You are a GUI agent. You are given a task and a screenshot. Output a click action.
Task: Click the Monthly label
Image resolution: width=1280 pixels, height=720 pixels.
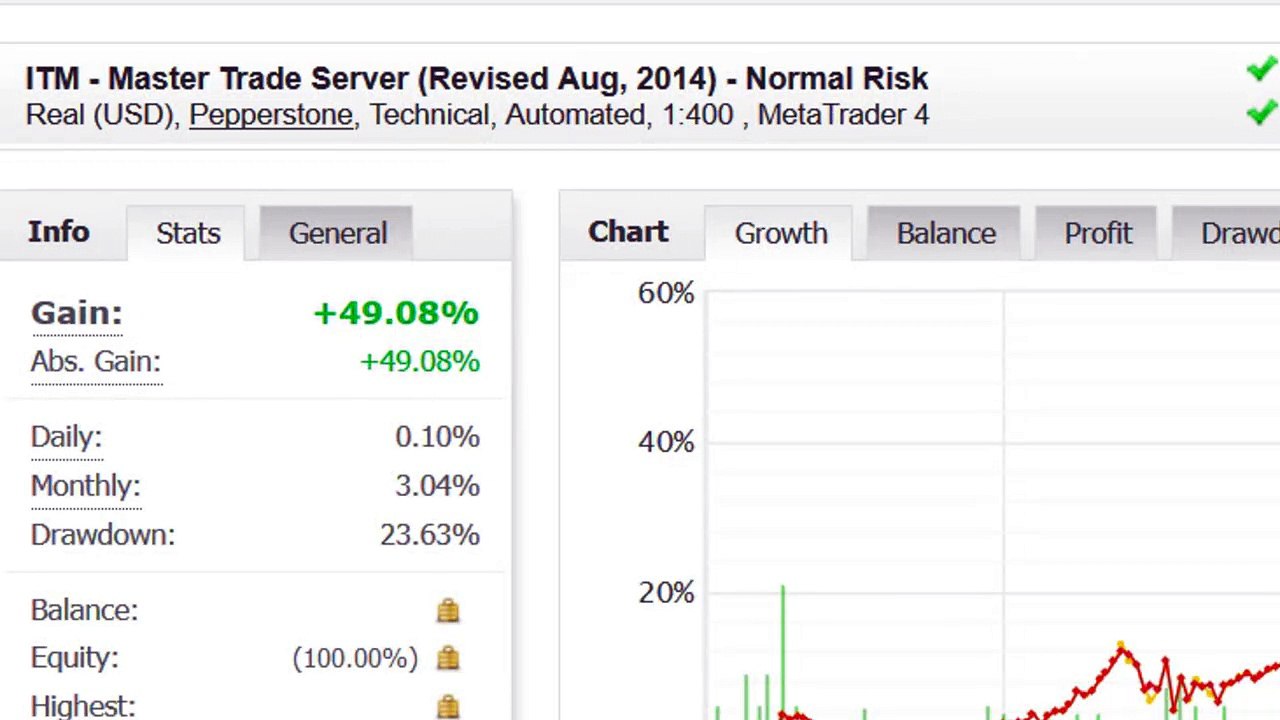coord(86,486)
